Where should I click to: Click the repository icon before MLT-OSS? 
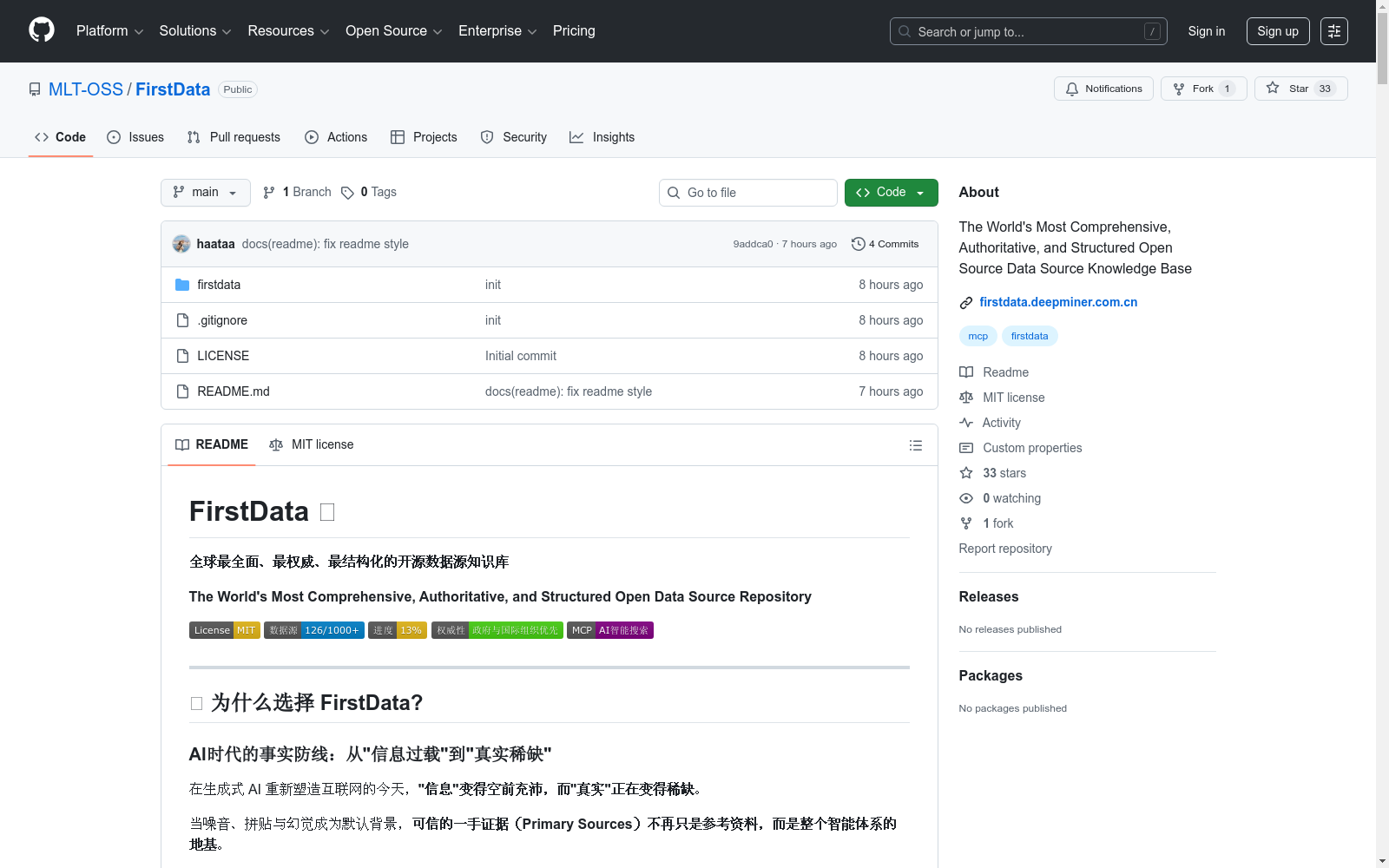click(x=35, y=89)
